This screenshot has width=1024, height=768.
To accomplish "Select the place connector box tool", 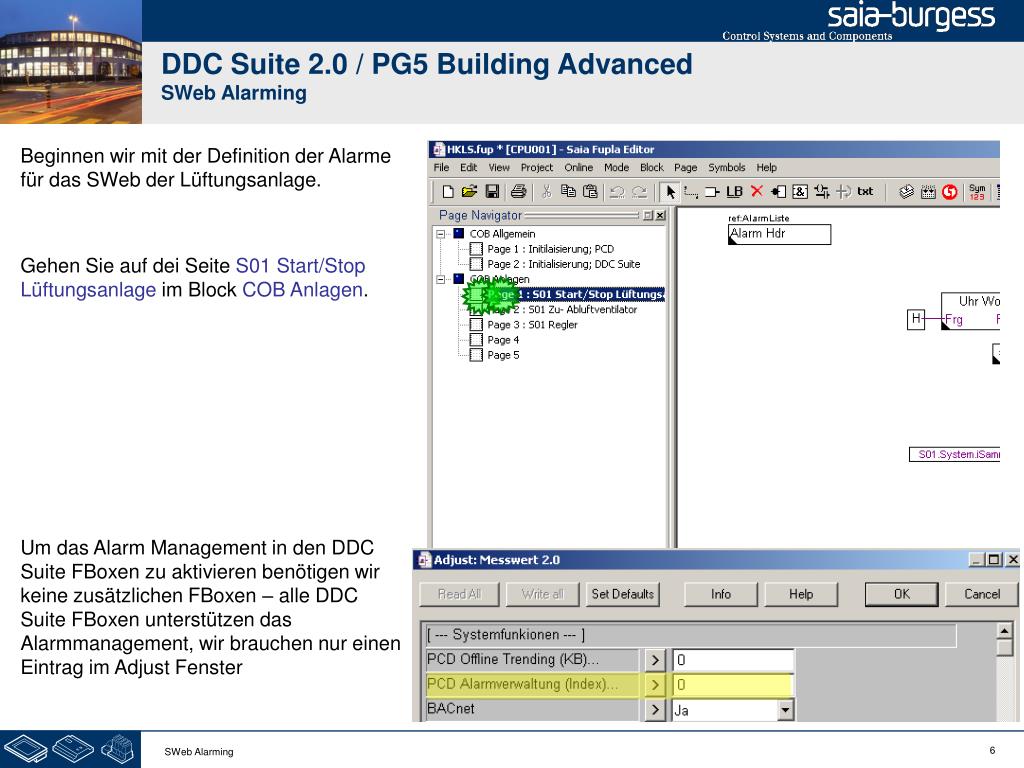I will 712,192.
